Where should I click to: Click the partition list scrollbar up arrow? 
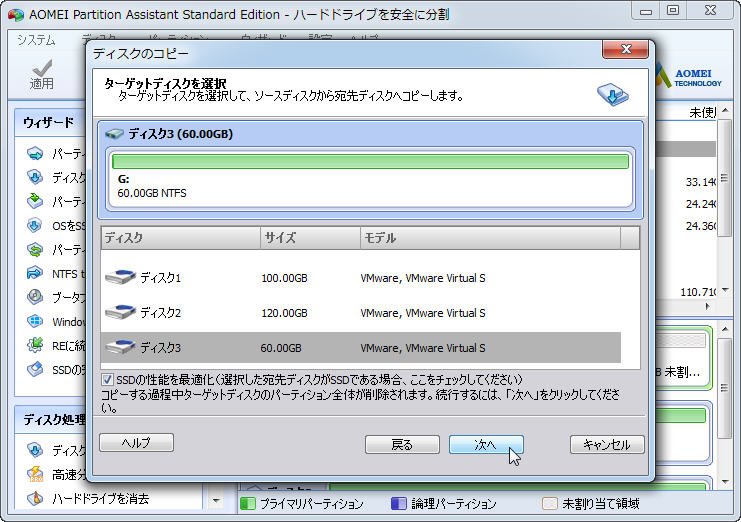[x=725, y=111]
